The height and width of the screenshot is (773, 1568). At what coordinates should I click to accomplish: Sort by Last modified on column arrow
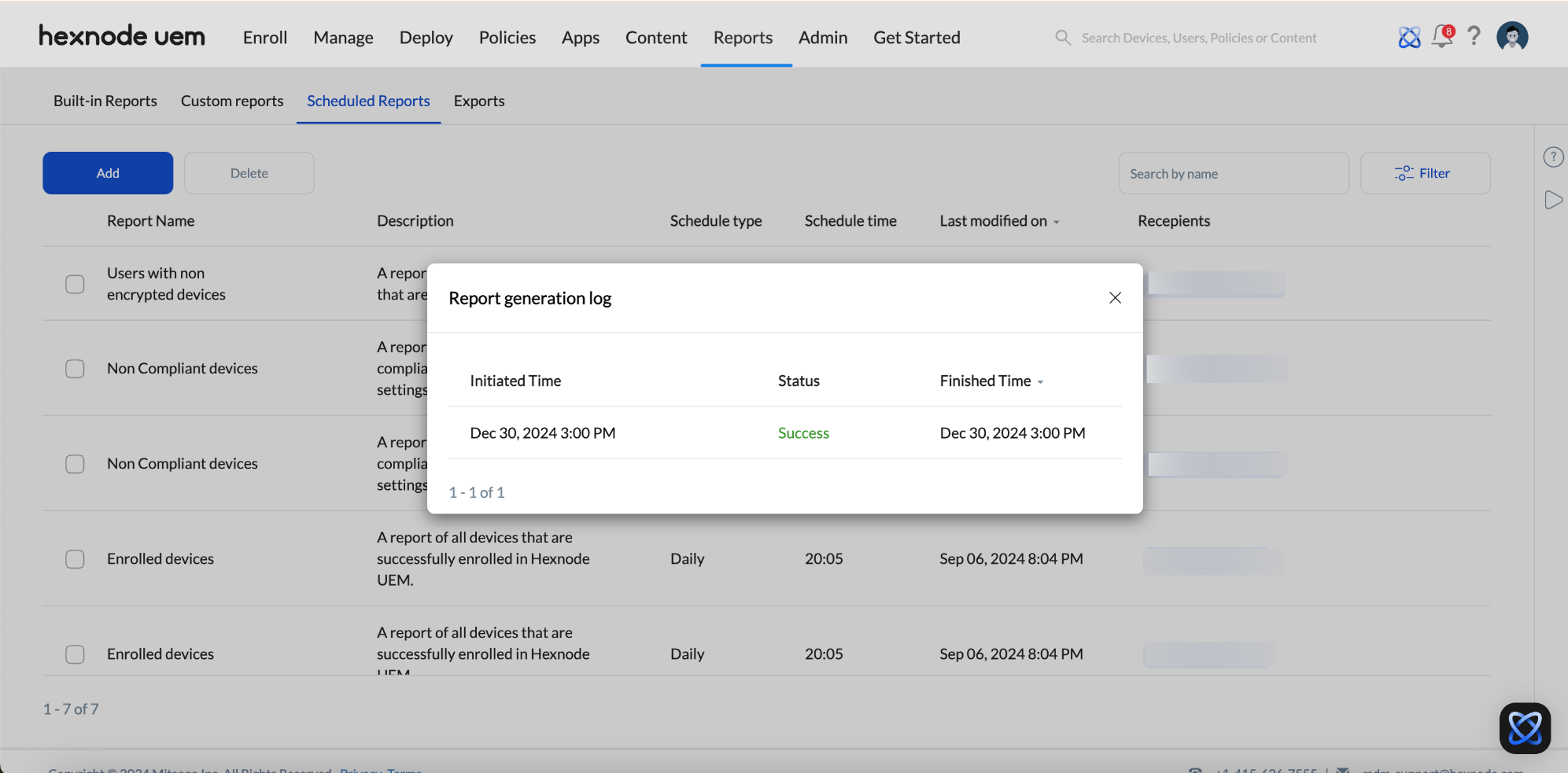(x=1057, y=223)
